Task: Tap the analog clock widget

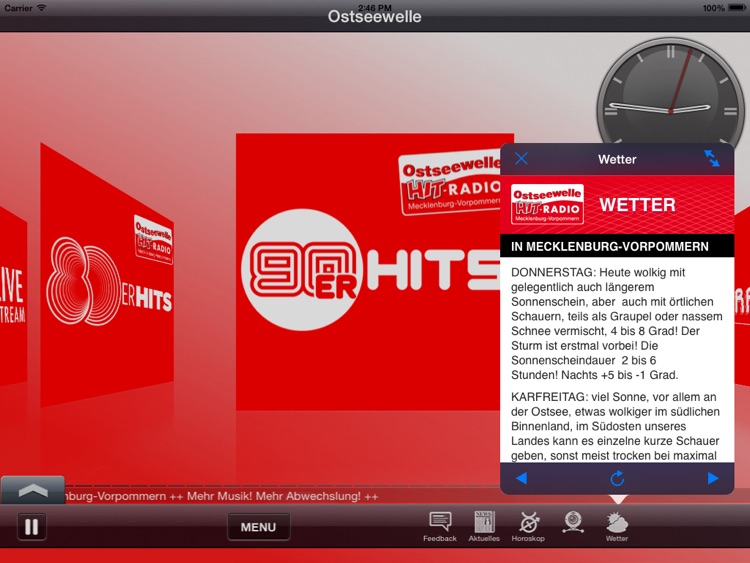Action: coord(671,91)
